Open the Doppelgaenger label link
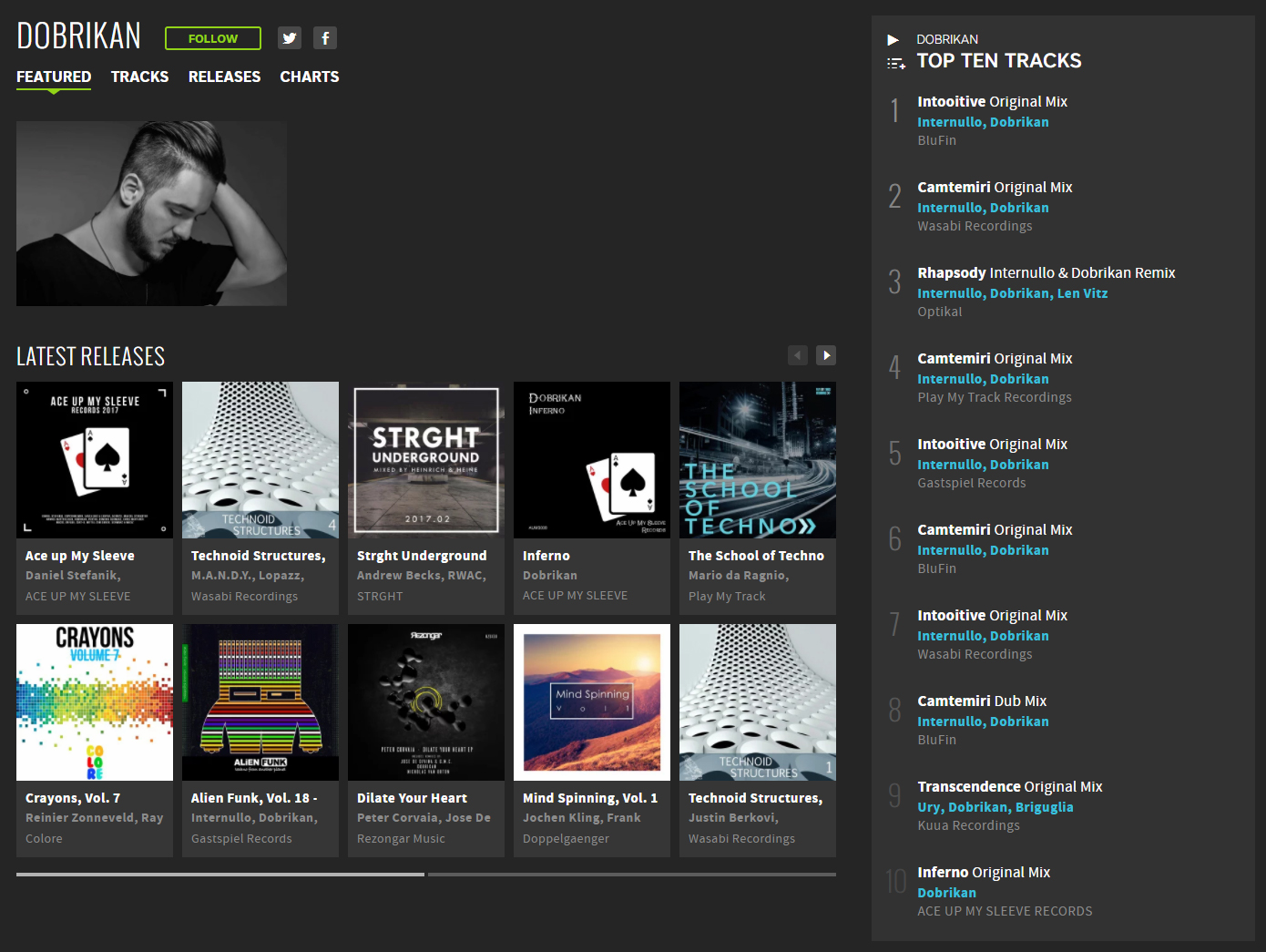The width and height of the screenshot is (1266, 952). (x=566, y=839)
